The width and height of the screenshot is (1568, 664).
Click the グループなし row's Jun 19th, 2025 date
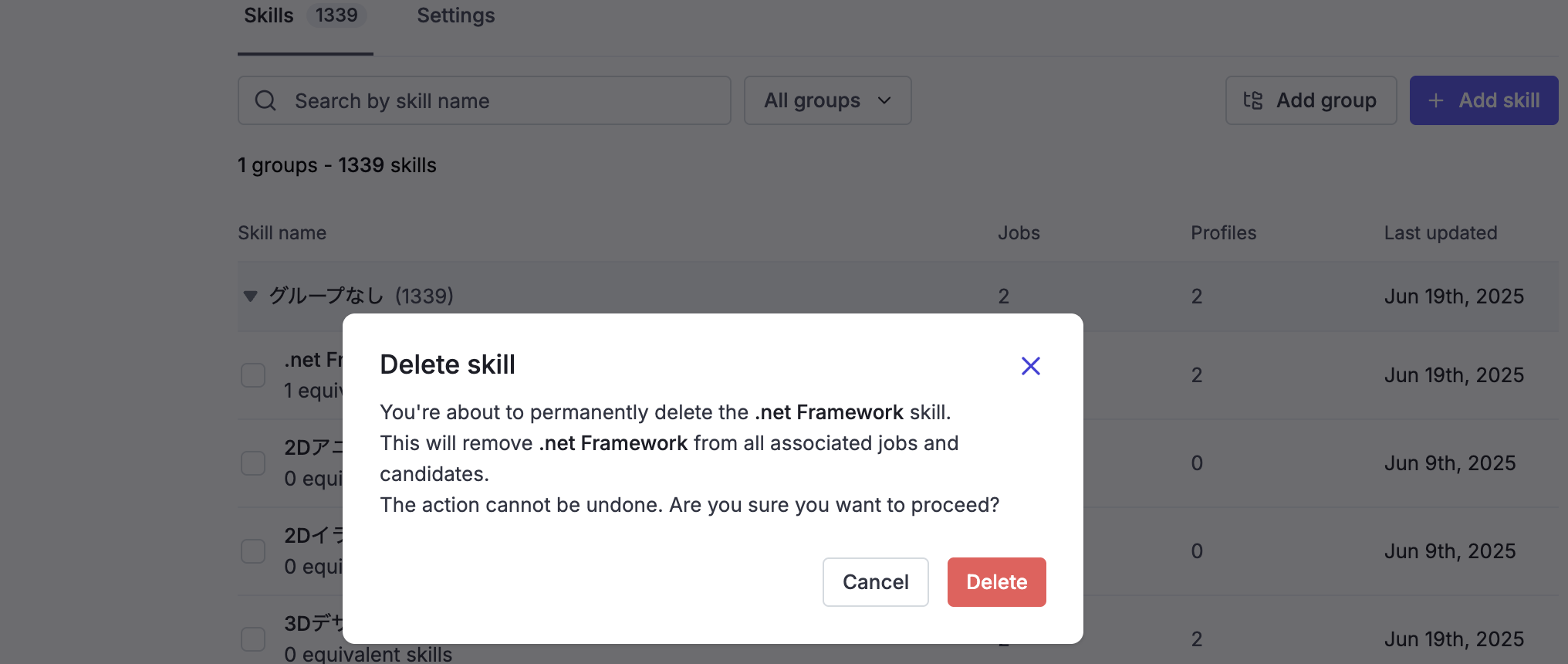(1454, 296)
